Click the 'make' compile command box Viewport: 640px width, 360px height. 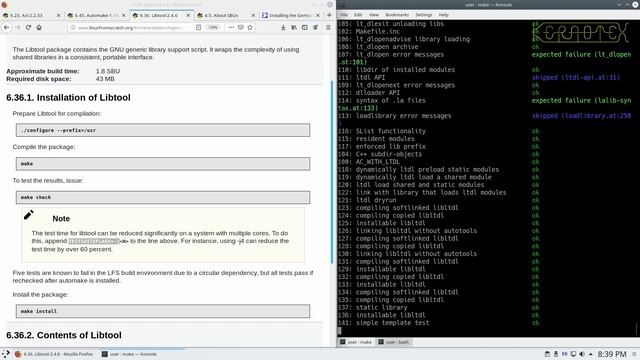163,164
